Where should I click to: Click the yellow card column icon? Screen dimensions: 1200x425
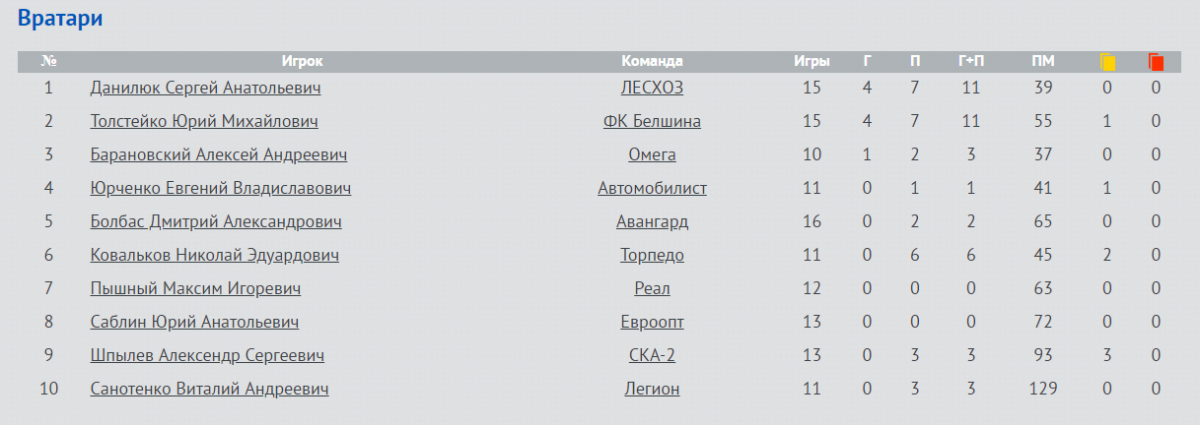click(x=1107, y=62)
